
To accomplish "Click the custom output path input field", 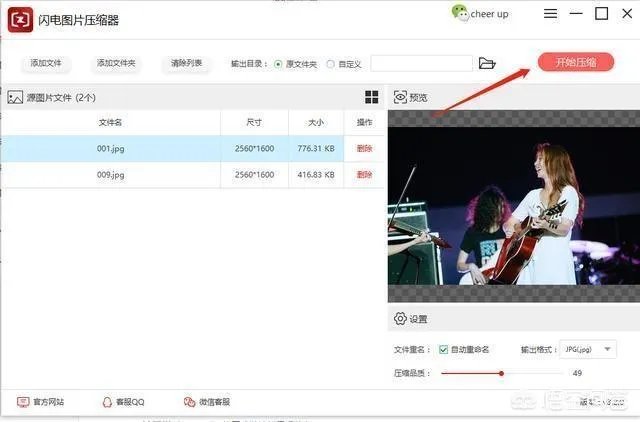I will 421,64.
